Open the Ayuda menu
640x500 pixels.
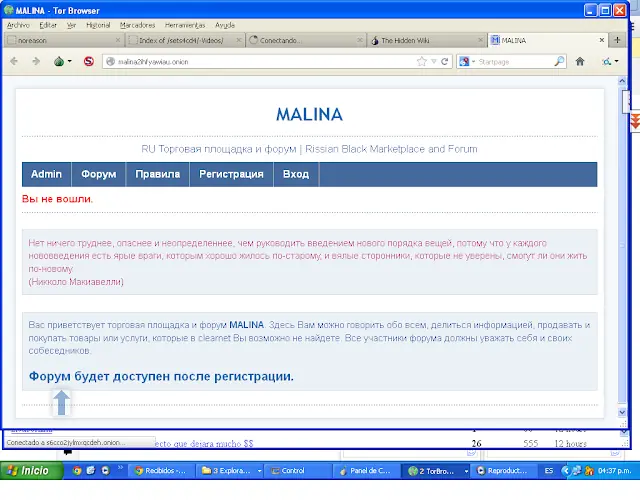(225, 25)
